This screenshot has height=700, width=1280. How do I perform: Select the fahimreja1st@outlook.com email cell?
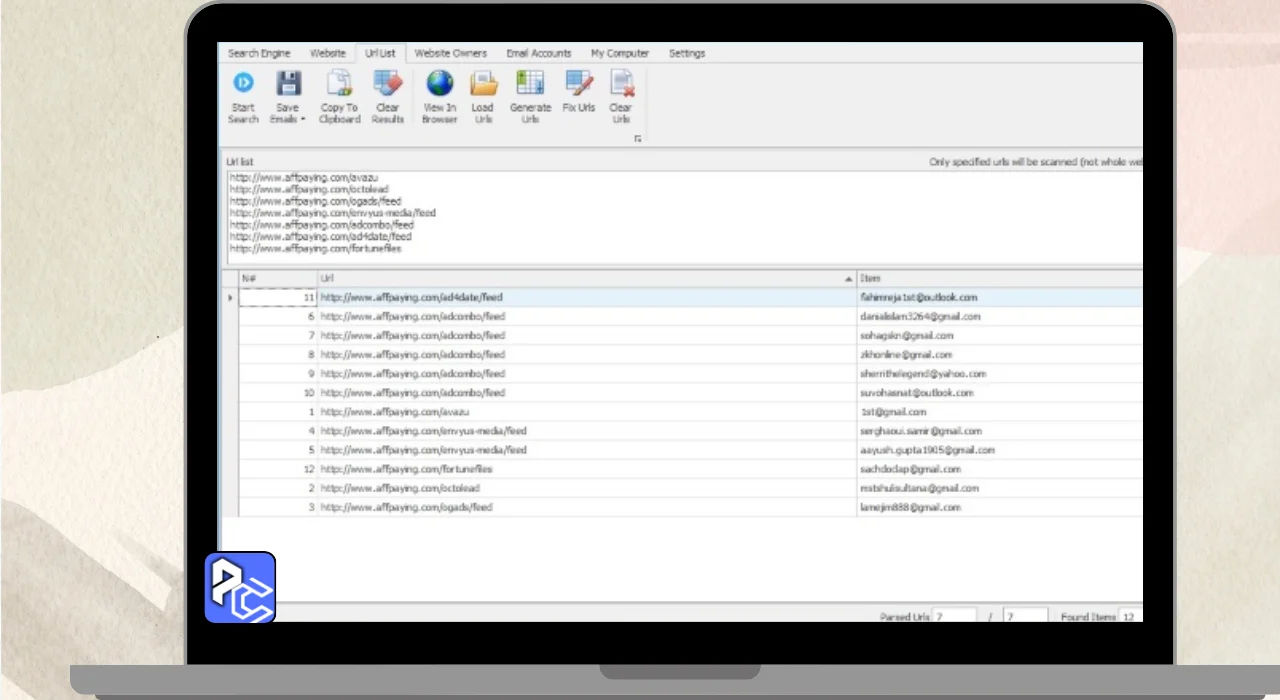click(1000, 298)
